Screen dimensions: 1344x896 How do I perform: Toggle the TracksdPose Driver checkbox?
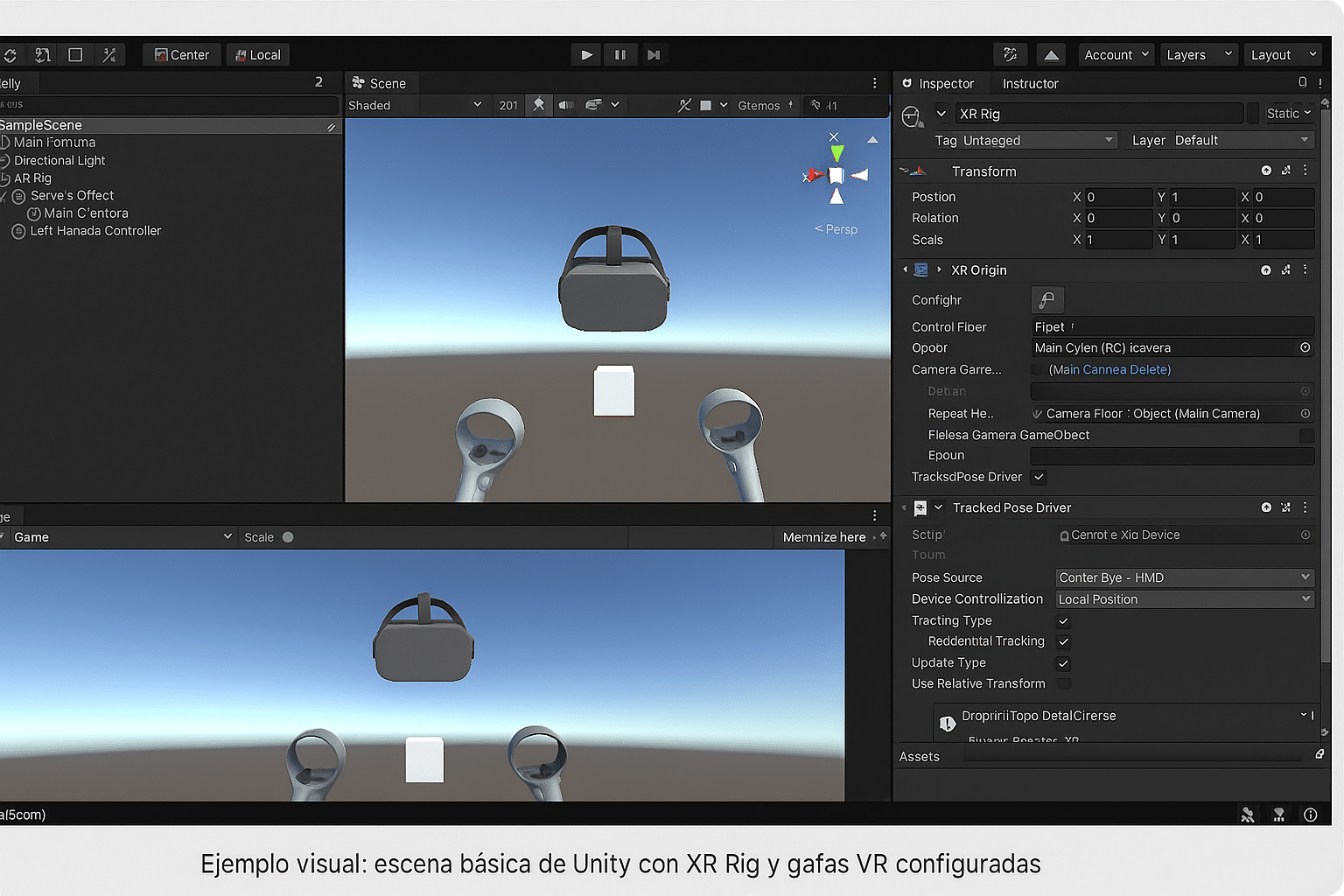click(1039, 477)
